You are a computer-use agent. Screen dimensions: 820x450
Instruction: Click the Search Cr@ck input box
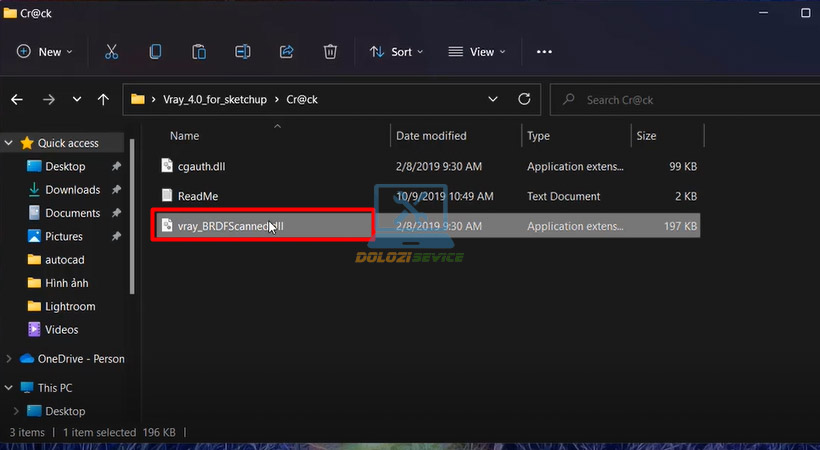(680, 100)
